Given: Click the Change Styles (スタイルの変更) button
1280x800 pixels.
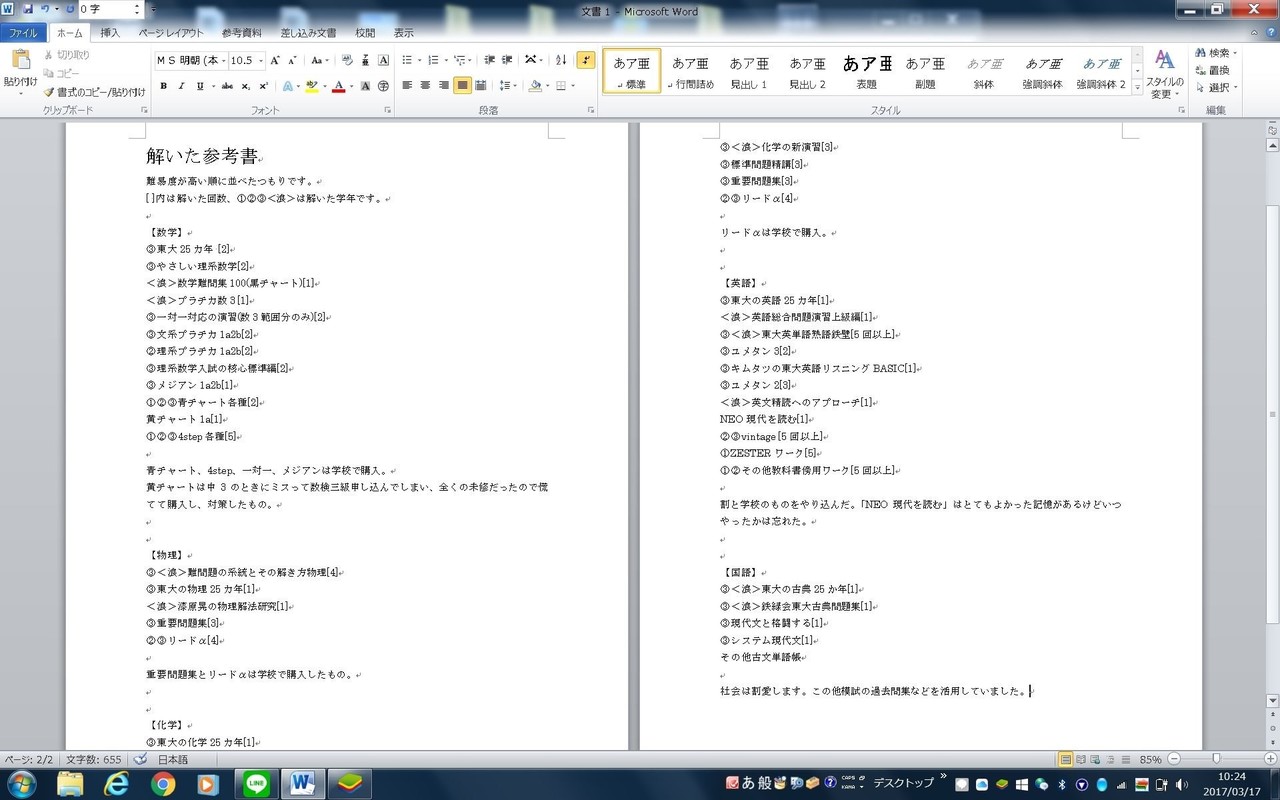Looking at the screenshot, I should [x=1165, y=74].
